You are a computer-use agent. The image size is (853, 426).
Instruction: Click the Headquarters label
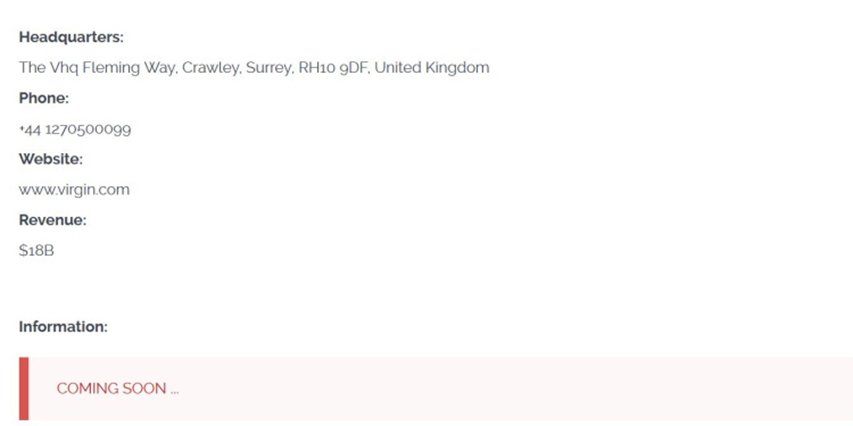[71, 38]
